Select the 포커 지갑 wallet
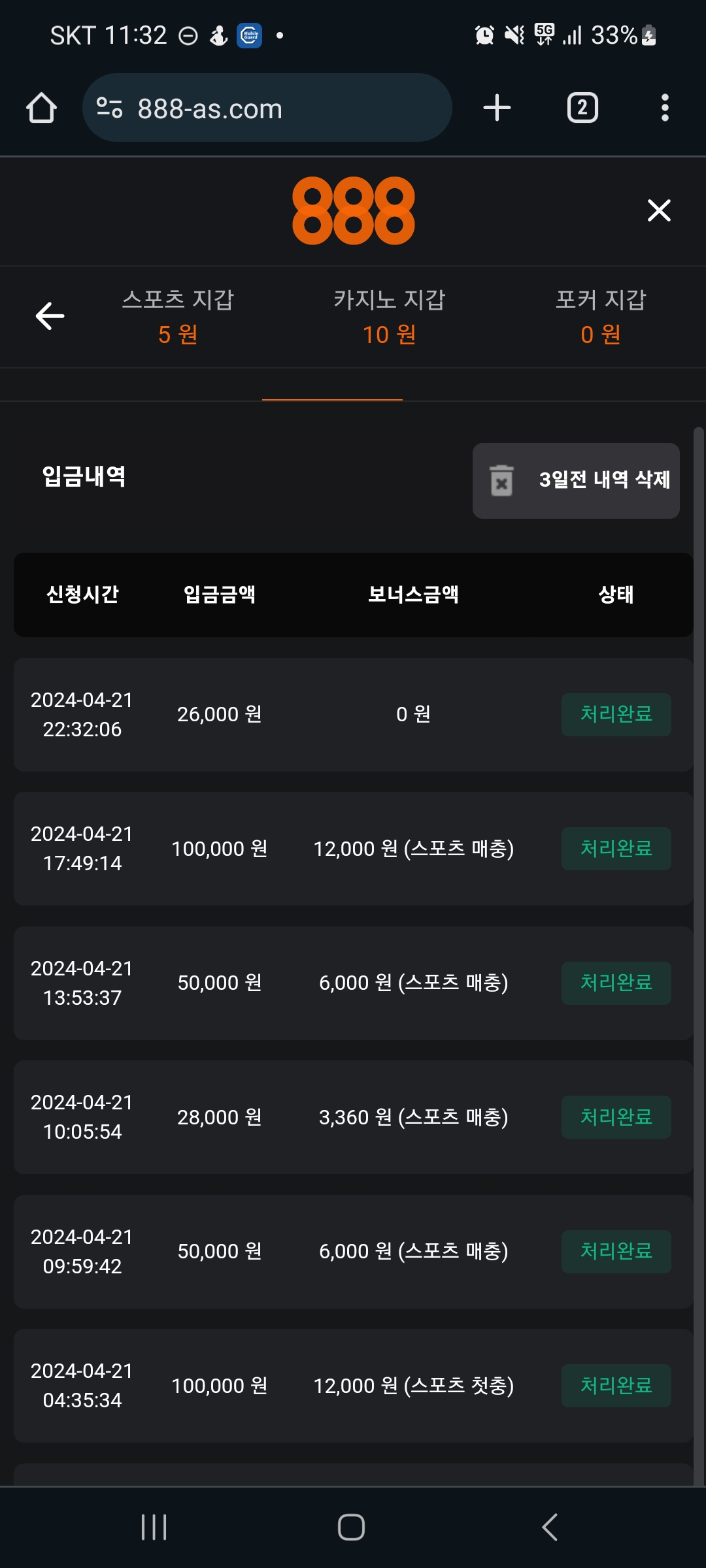The height and width of the screenshot is (1568, 706). pos(601,317)
